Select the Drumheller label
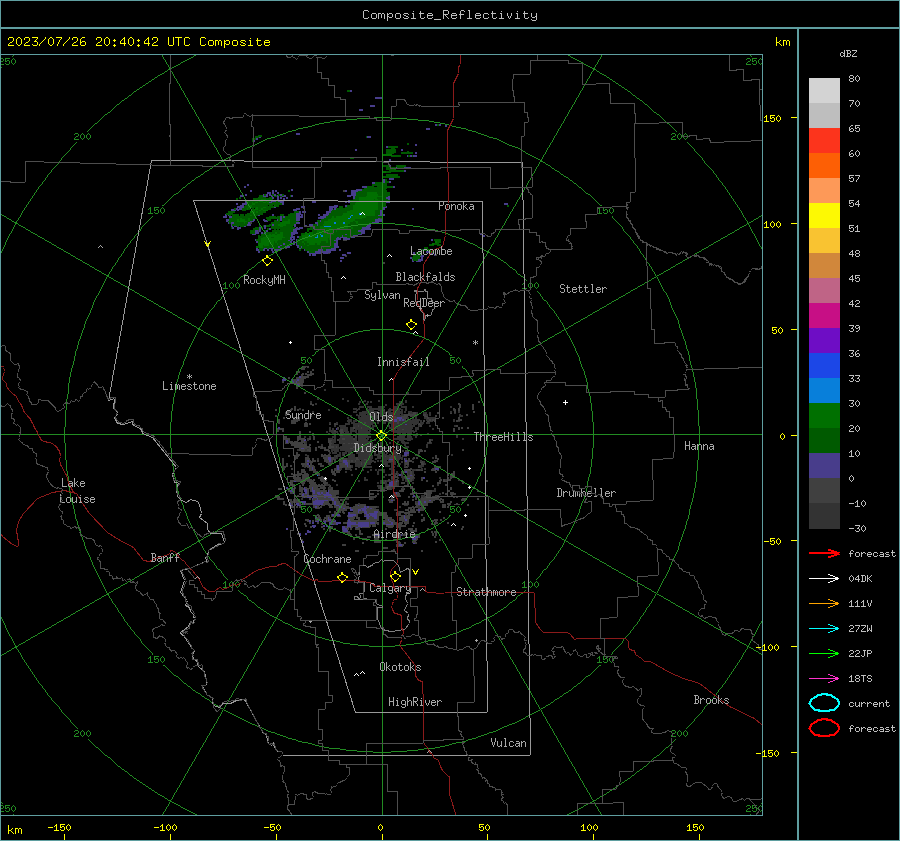Screen dimensions: 900x841 pyautogui.click(x=586, y=493)
